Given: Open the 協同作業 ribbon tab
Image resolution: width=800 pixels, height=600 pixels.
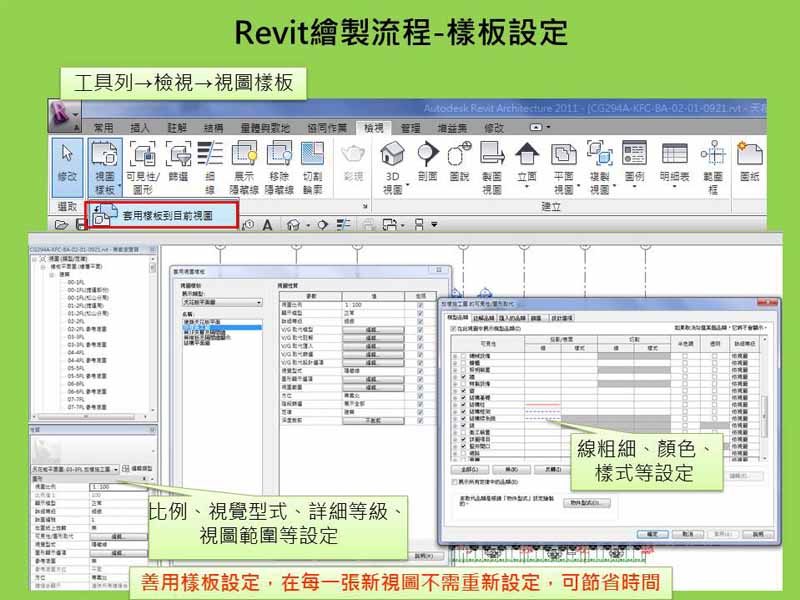Looking at the screenshot, I should point(327,128).
